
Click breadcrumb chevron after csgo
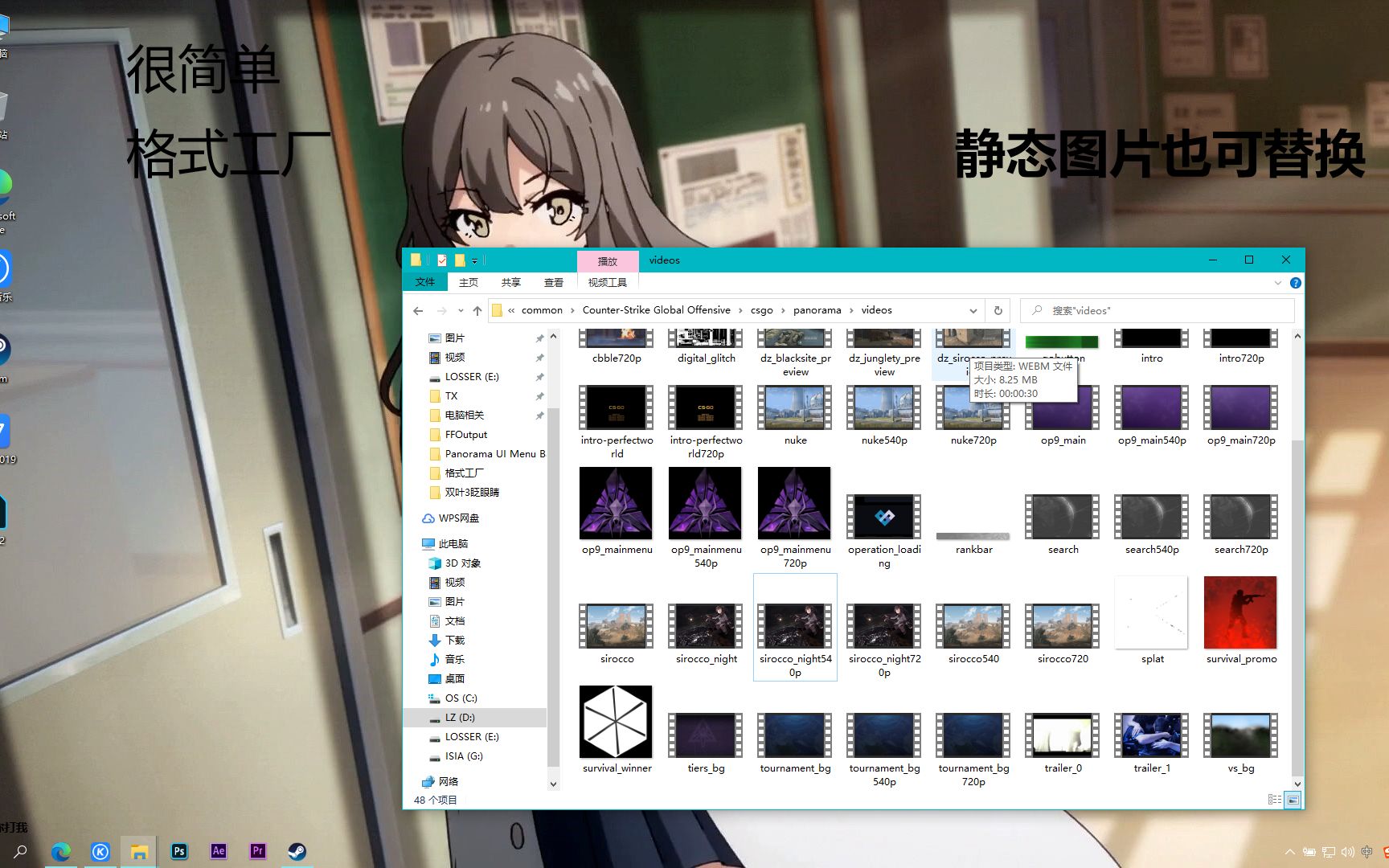click(783, 310)
